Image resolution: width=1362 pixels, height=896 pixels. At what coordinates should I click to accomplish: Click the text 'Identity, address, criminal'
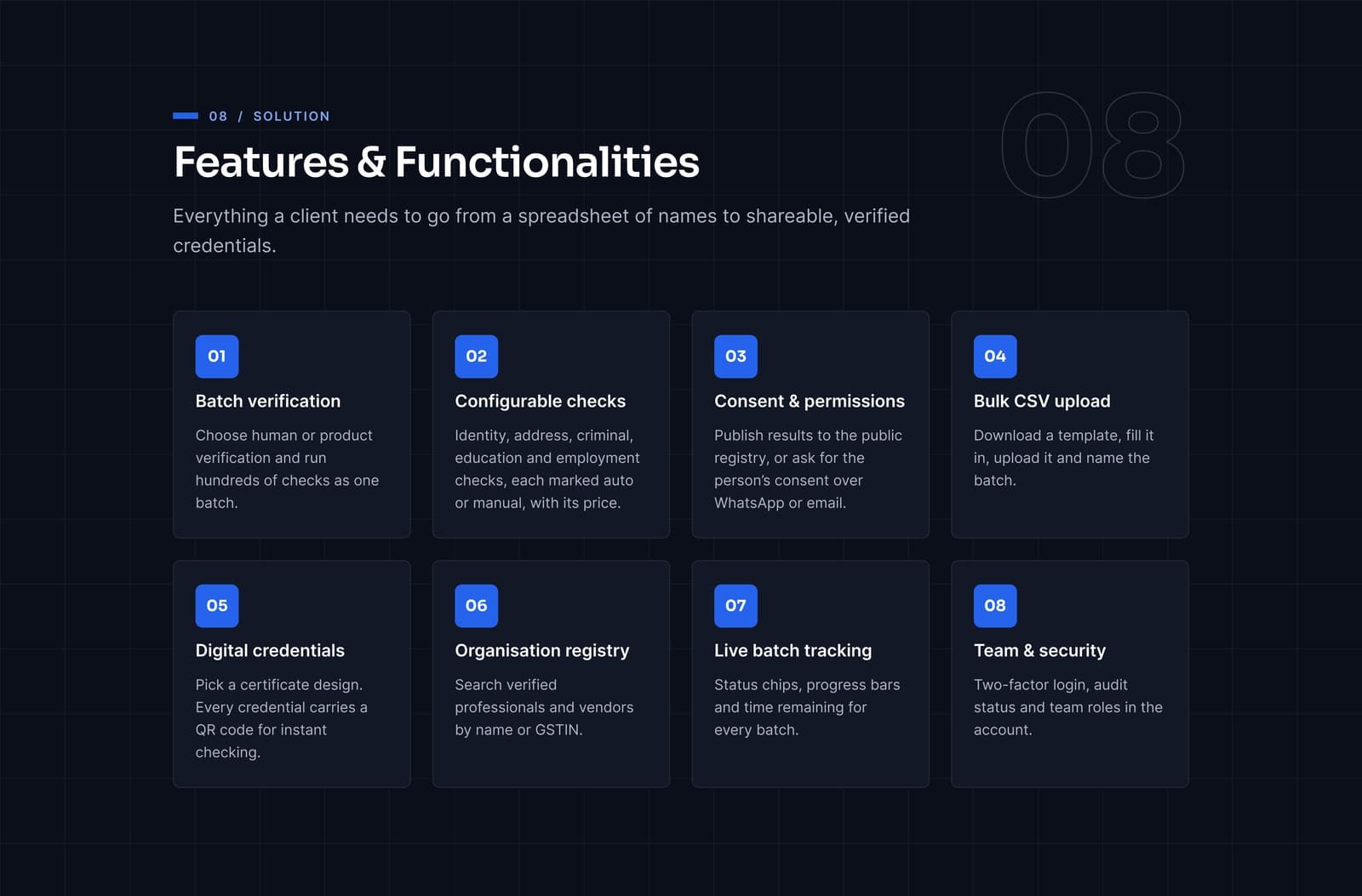(x=547, y=469)
